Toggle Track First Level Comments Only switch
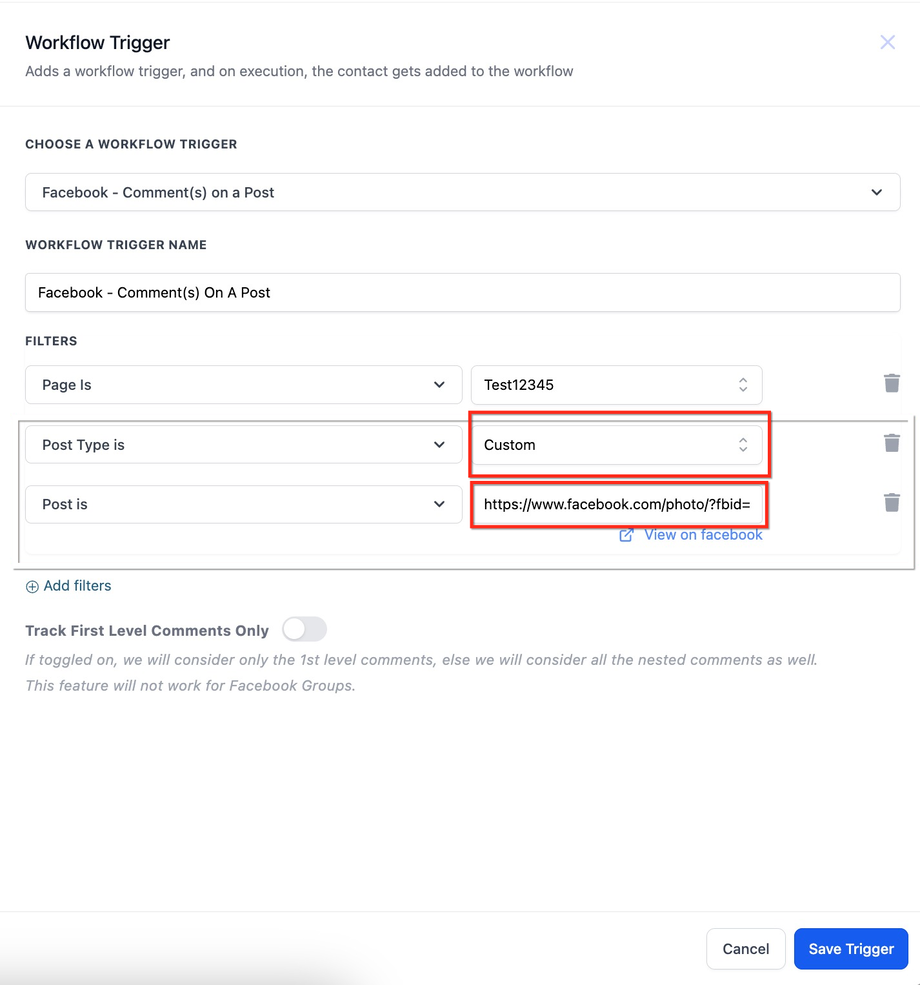Image resolution: width=920 pixels, height=985 pixels. coord(305,629)
